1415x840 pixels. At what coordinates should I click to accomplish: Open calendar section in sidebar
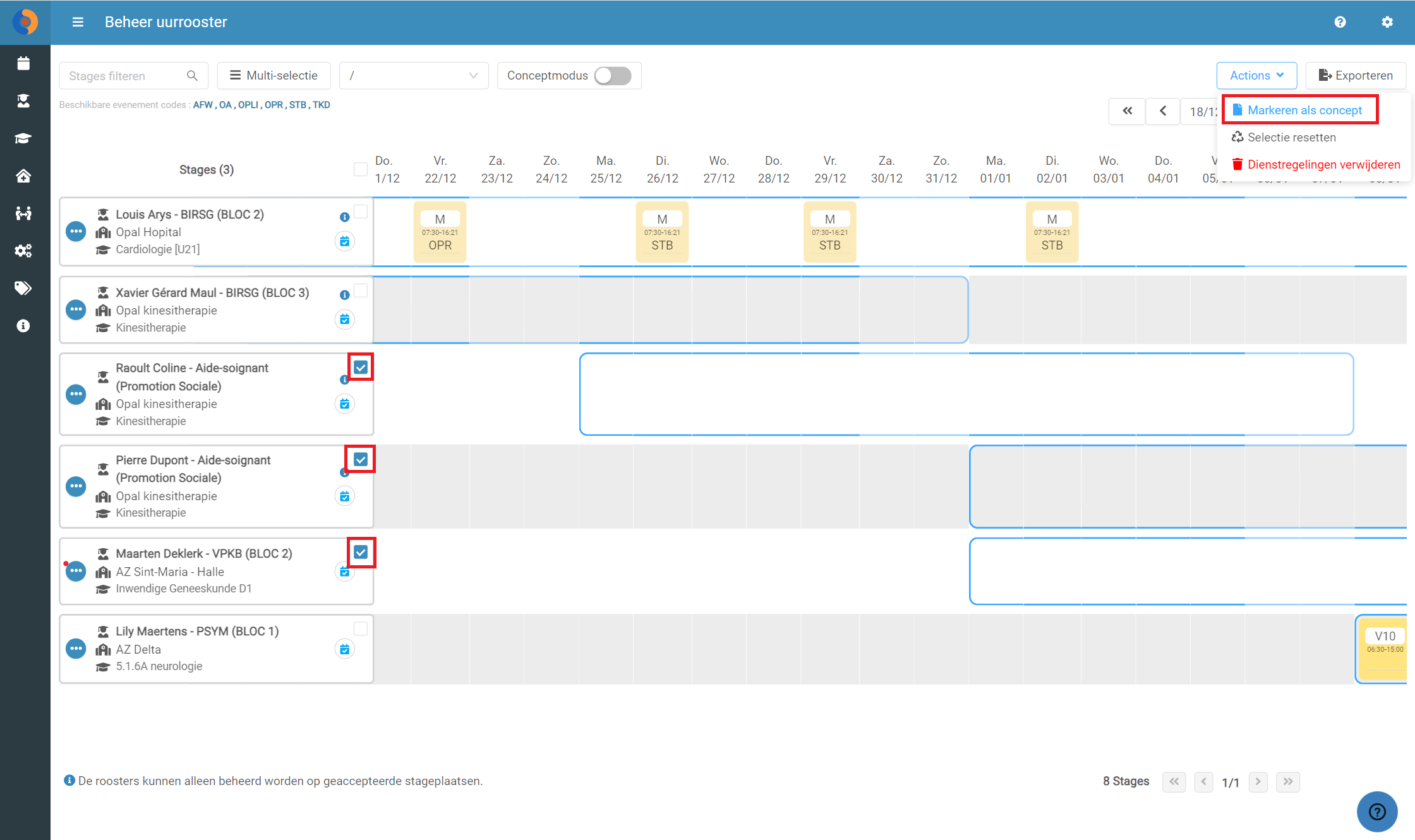click(x=23, y=63)
